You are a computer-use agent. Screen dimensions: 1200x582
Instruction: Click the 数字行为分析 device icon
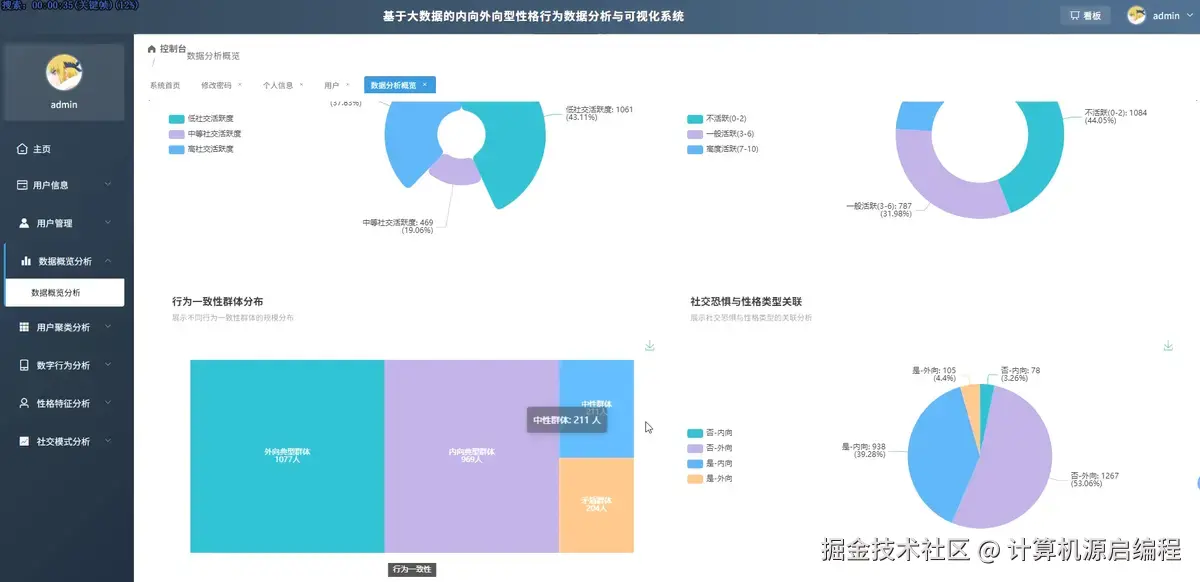tap(25, 365)
